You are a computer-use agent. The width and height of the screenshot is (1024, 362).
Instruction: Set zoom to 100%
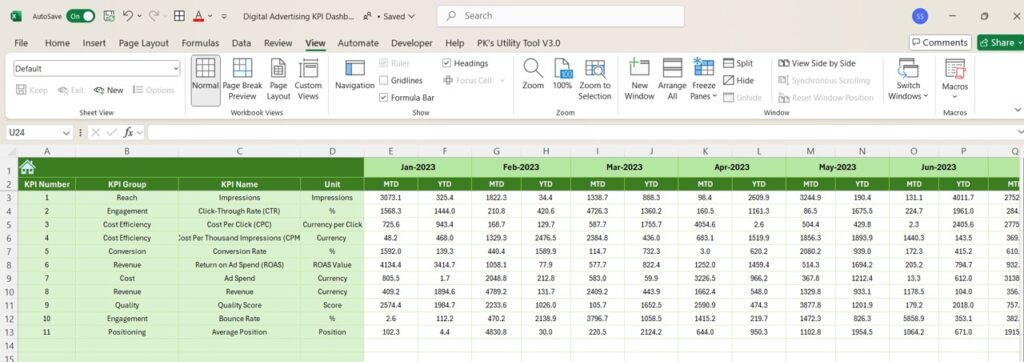pos(562,75)
